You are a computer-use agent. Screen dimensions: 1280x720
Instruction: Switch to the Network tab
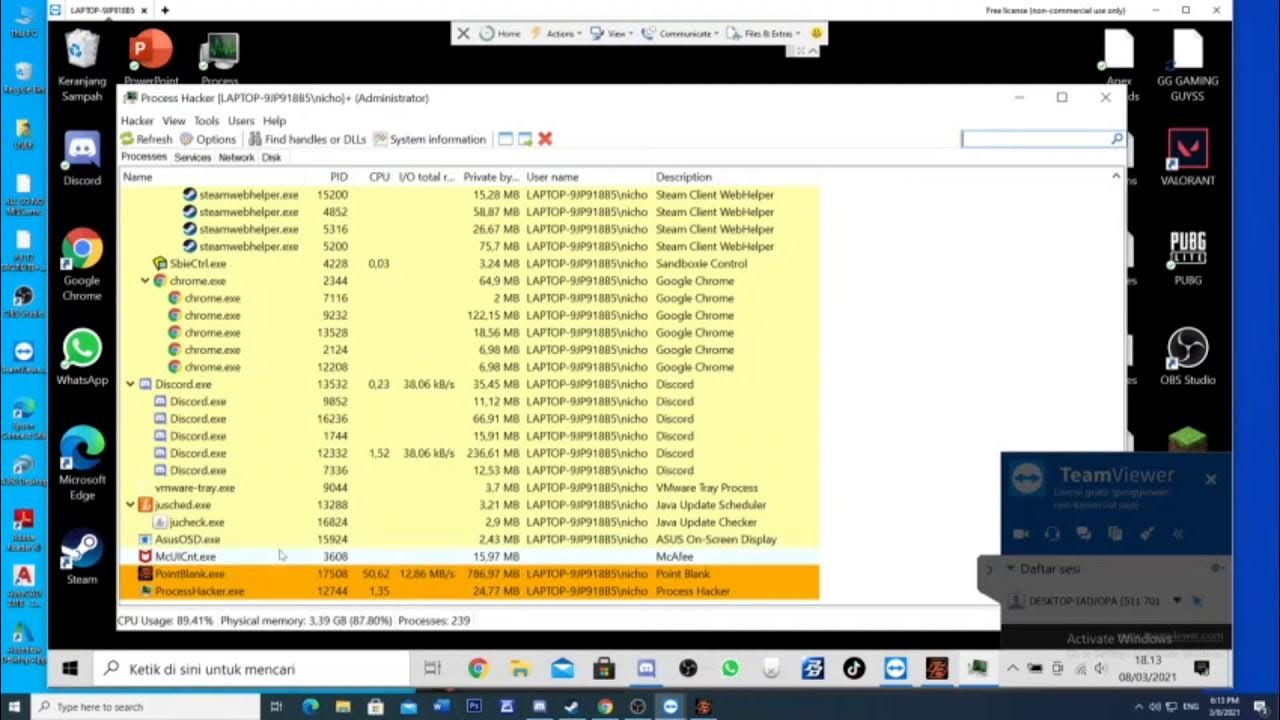click(236, 158)
